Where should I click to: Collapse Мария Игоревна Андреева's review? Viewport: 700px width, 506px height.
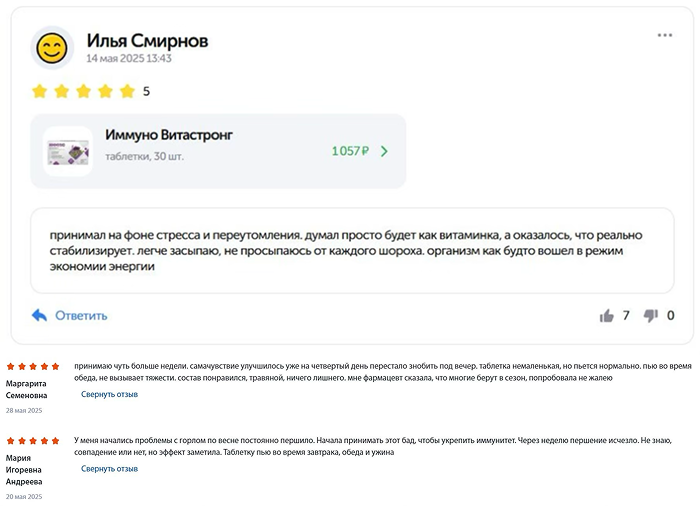point(109,468)
